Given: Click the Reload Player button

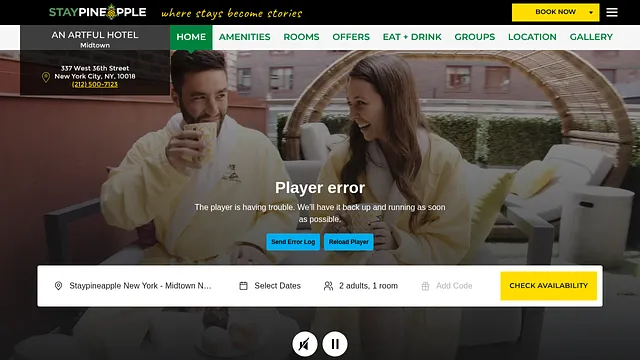Looking at the screenshot, I should (x=349, y=242).
